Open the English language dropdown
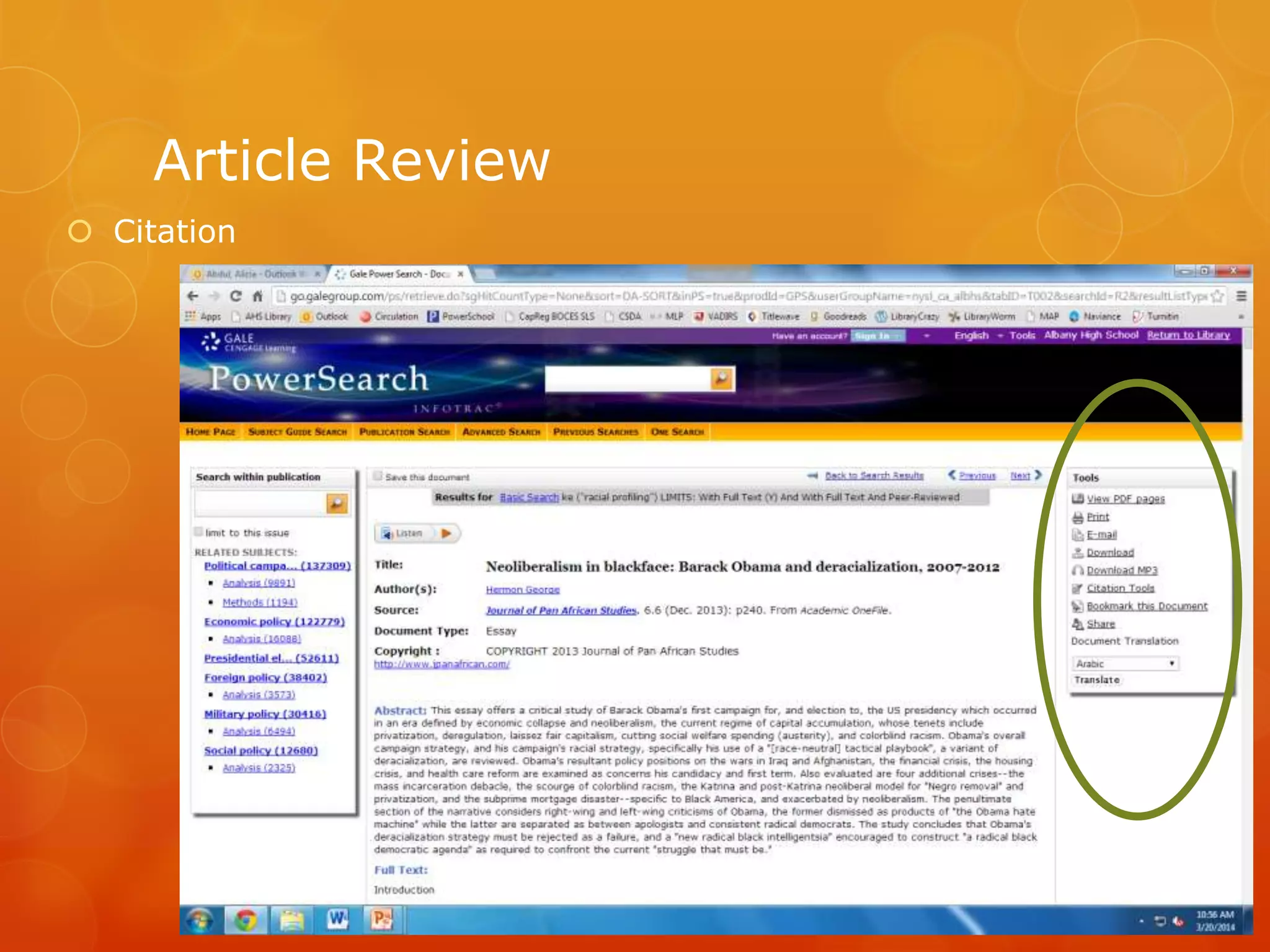The width and height of the screenshot is (1270, 952). 970,335
